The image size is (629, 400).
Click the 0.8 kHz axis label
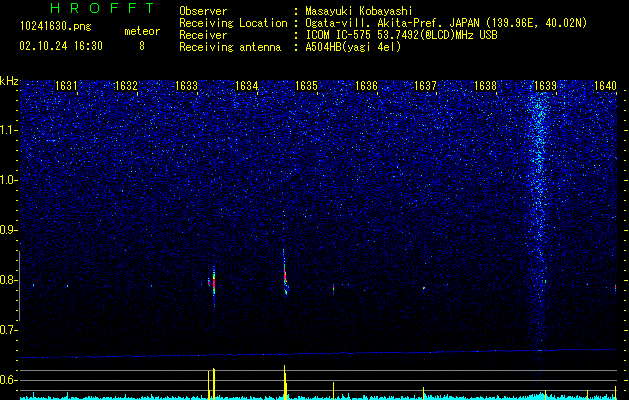tap(8, 280)
